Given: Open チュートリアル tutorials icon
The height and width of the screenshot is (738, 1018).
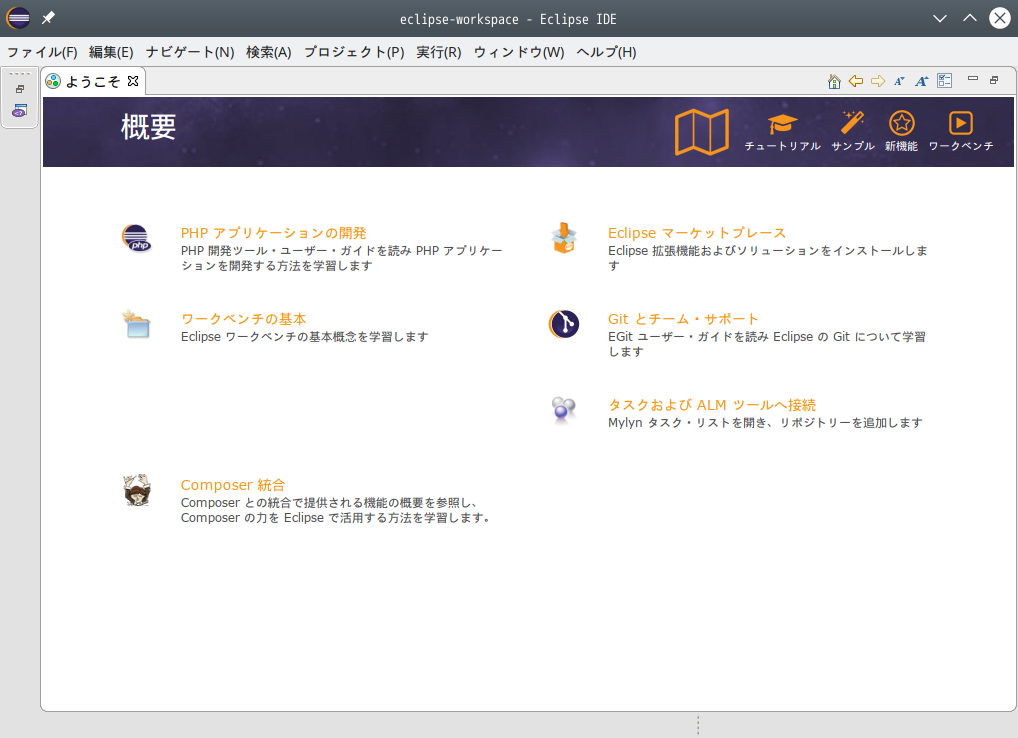Looking at the screenshot, I should 782,132.
